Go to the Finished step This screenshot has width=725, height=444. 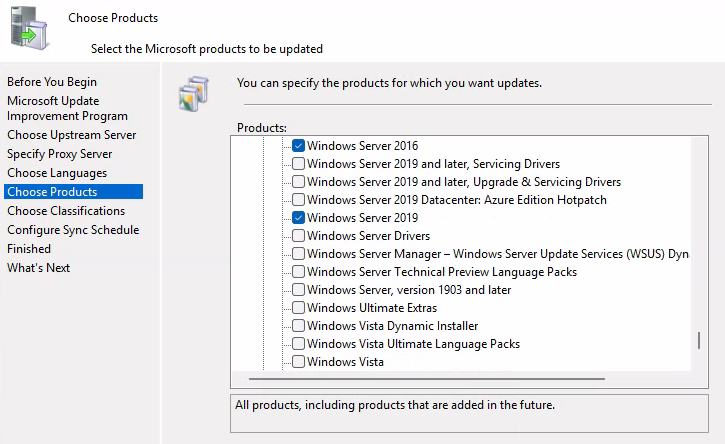(29, 249)
